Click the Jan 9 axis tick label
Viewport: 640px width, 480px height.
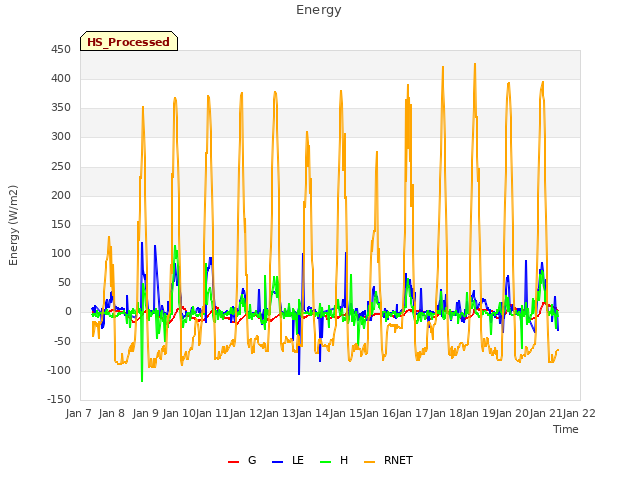pyautogui.click(x=146, y=413)
